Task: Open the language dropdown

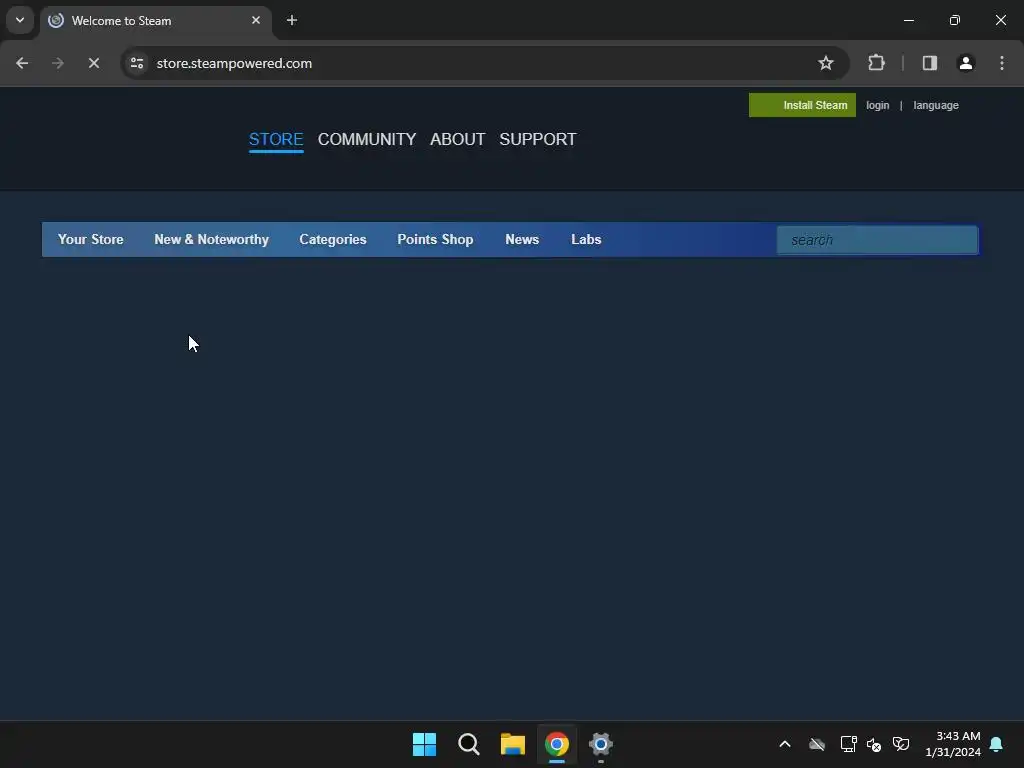Action: [x=936, y=105]
